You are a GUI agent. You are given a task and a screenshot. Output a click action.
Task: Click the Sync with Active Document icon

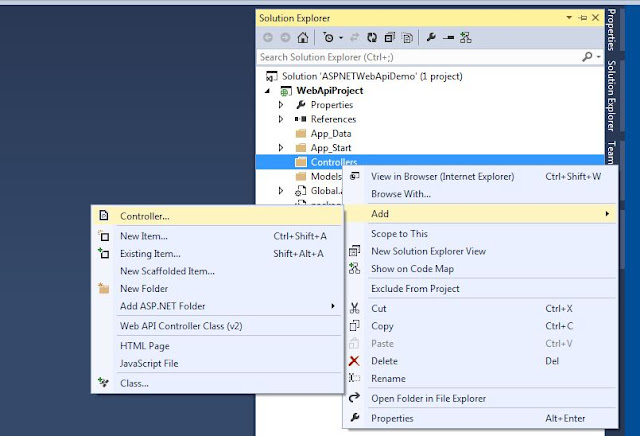click(x=354, y=38)
